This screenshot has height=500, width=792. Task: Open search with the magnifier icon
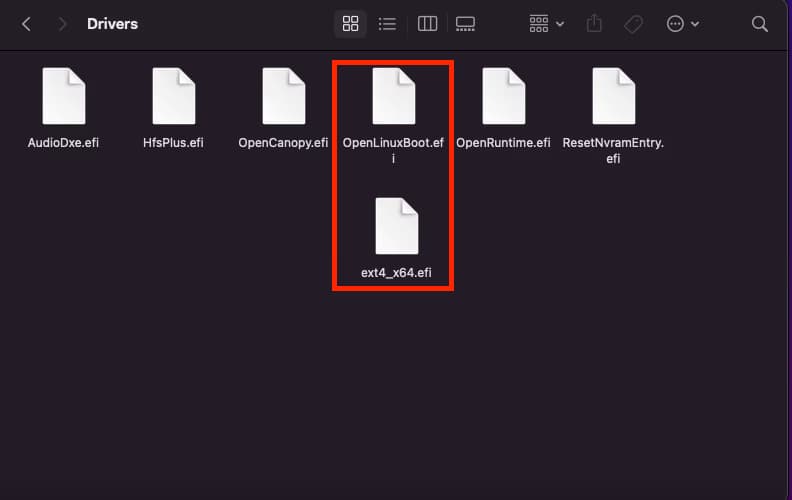759,24
